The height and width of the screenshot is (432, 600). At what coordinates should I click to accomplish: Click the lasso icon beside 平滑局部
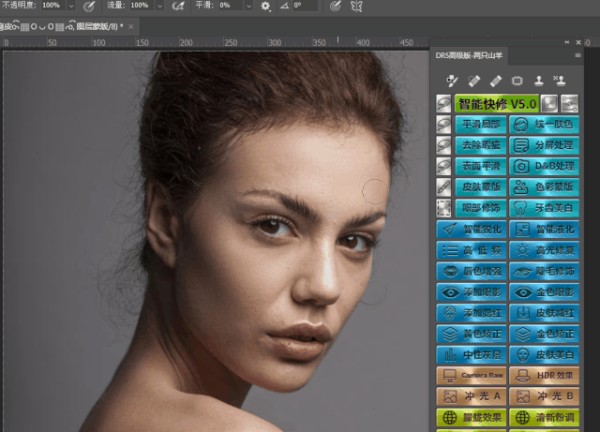pyautogui.click(x=444, y=124)
